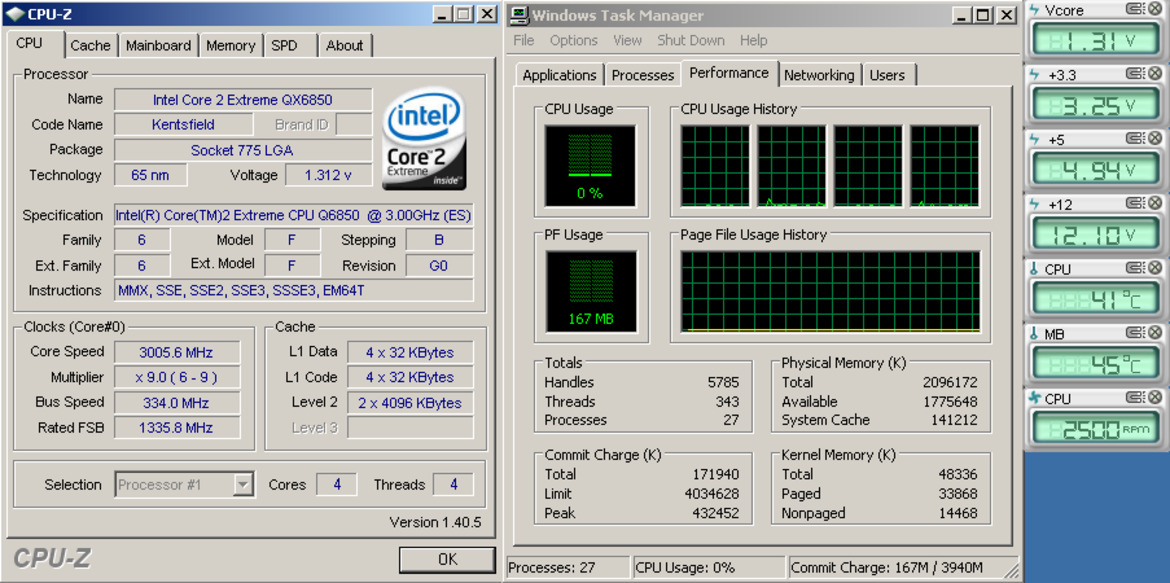Screen dimensions: 1170x583
Task: Open the Help menu in Task Manager
Action: pyautogui.click(x=754, y=40)
